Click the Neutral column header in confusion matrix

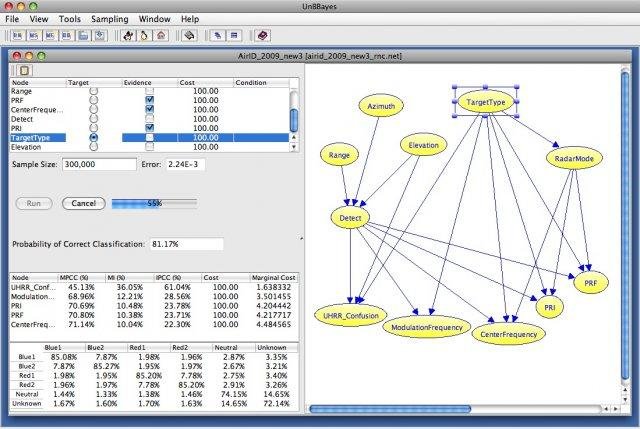234,347
